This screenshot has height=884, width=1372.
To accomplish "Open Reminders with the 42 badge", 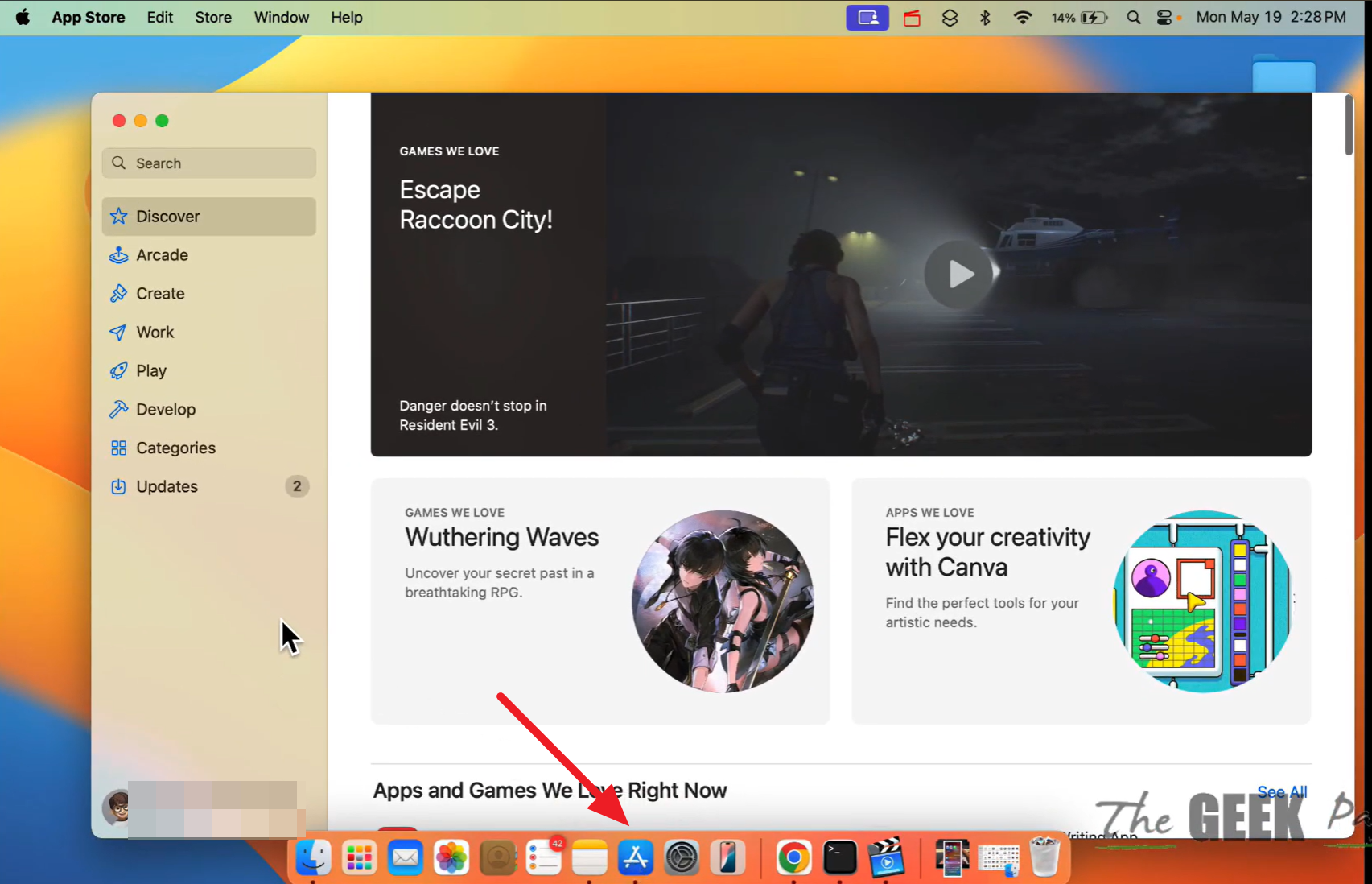I will [544, 858].
